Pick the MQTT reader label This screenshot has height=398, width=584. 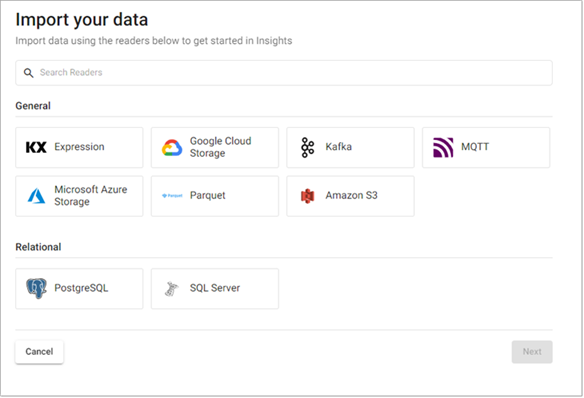pos(475,147)
